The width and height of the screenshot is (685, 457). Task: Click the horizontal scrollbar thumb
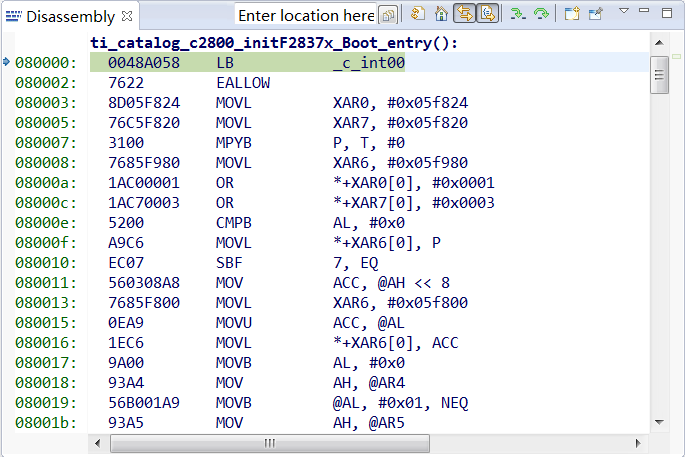tap(270, 443)
